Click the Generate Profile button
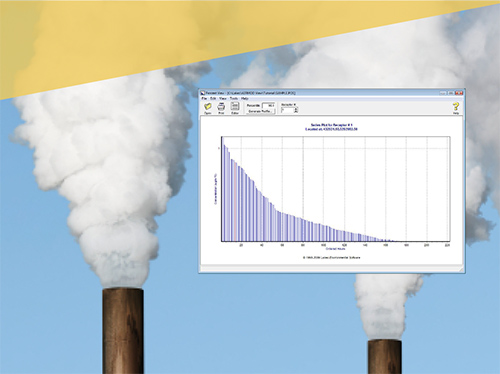The image size is (500, 374). [x=261, y=111]
